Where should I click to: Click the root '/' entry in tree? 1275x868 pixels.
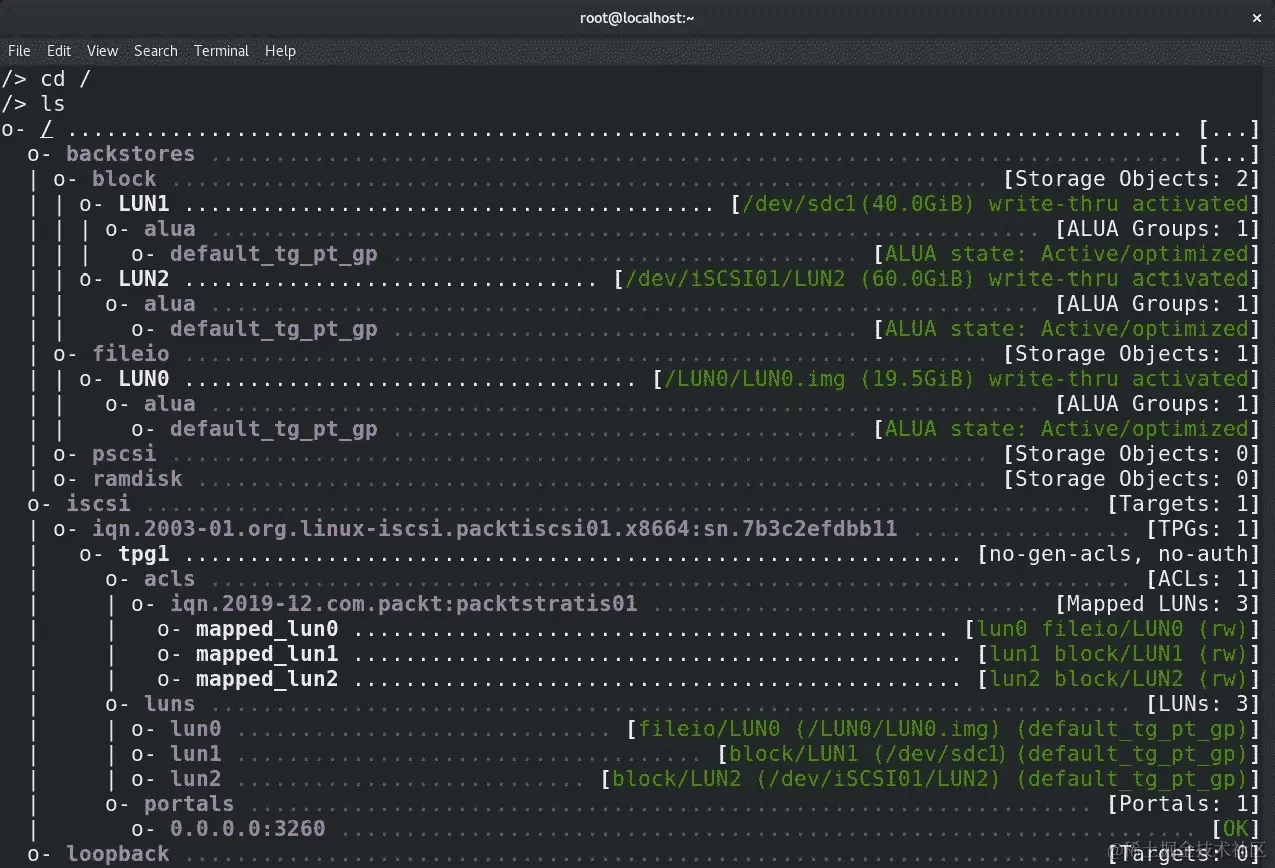tap(46, 129)
